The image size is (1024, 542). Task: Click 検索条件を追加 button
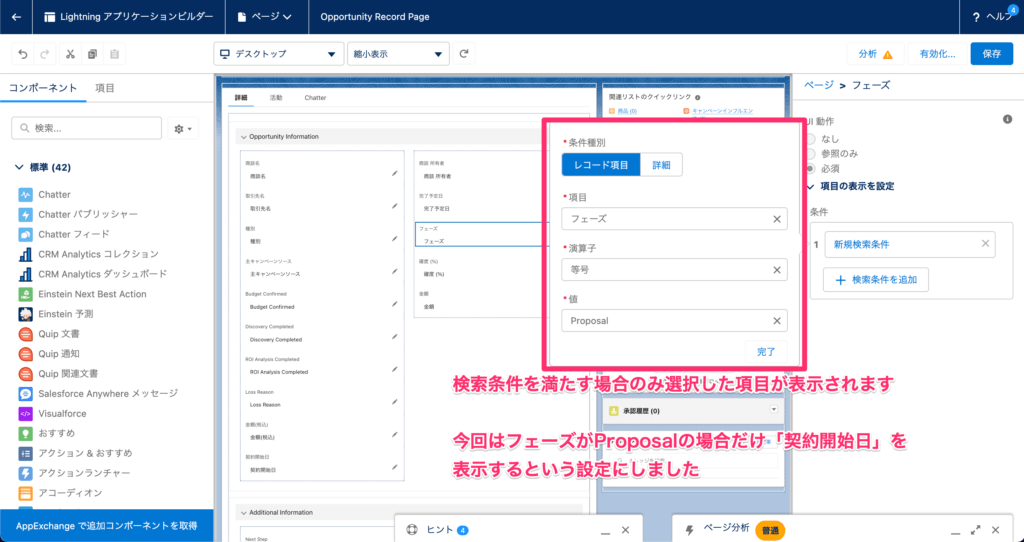pyautogui.click(x=876, y=279)
